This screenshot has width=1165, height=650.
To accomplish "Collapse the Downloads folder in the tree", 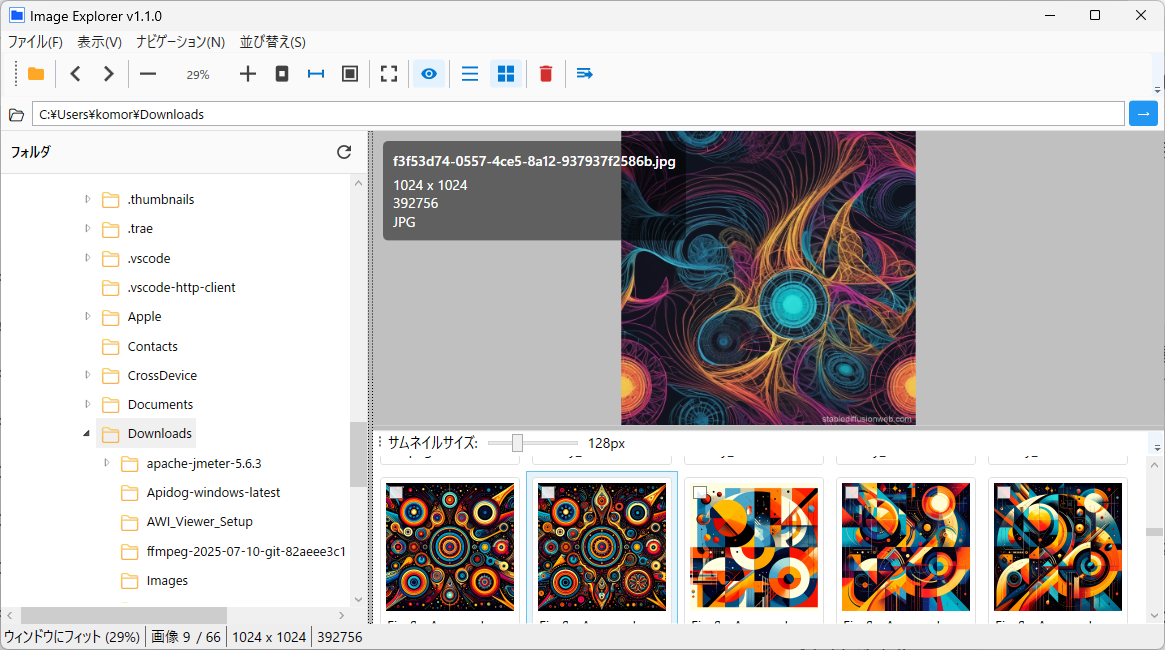I will point(86,433).
